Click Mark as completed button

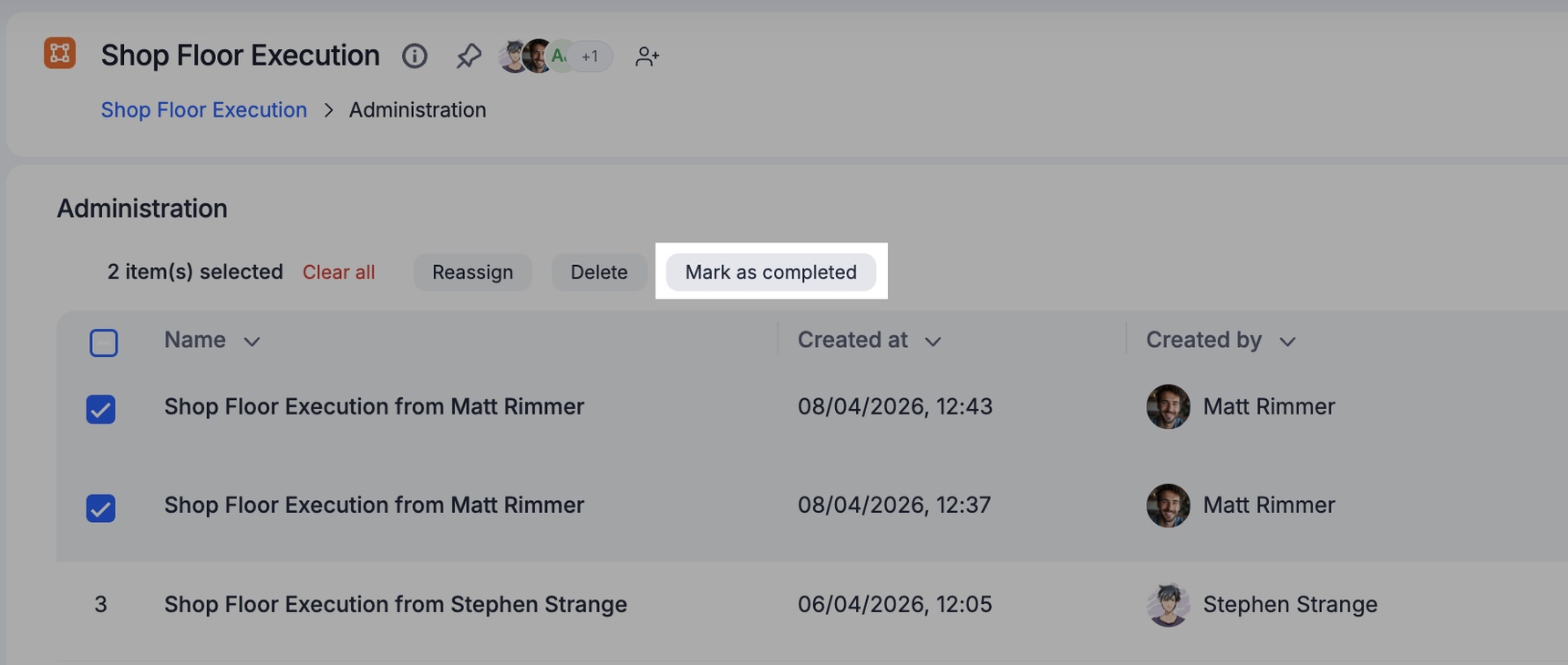tap(770, 272)
